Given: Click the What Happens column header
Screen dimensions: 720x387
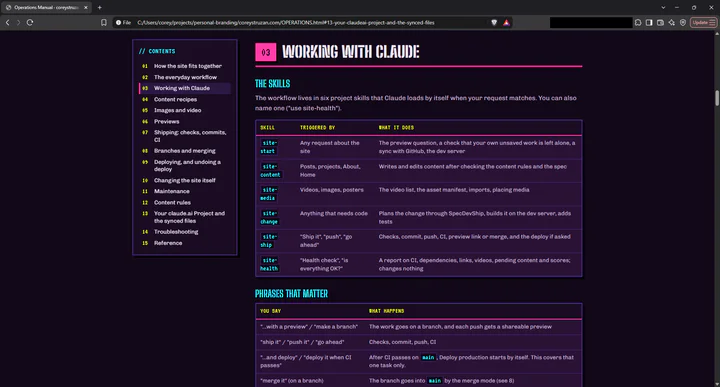Looking at the screenshot, I should click(387, 311).
